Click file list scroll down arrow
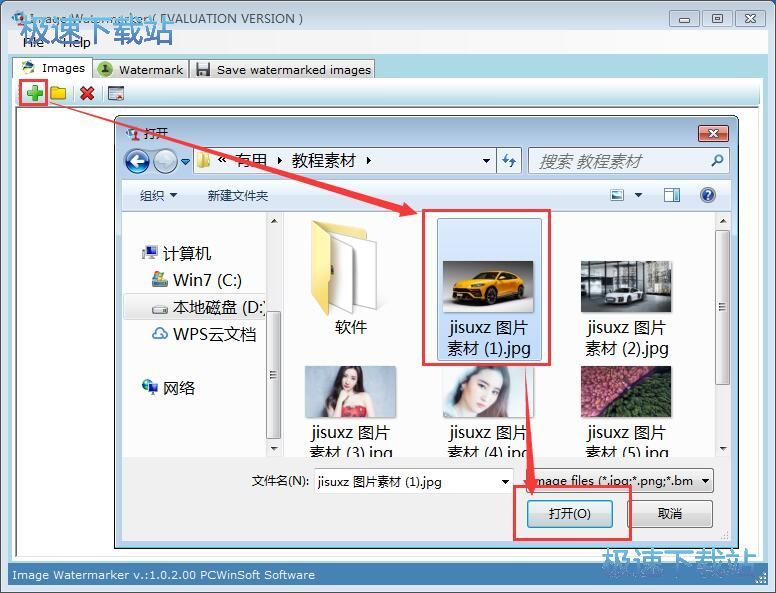 [x=723, y=449]
